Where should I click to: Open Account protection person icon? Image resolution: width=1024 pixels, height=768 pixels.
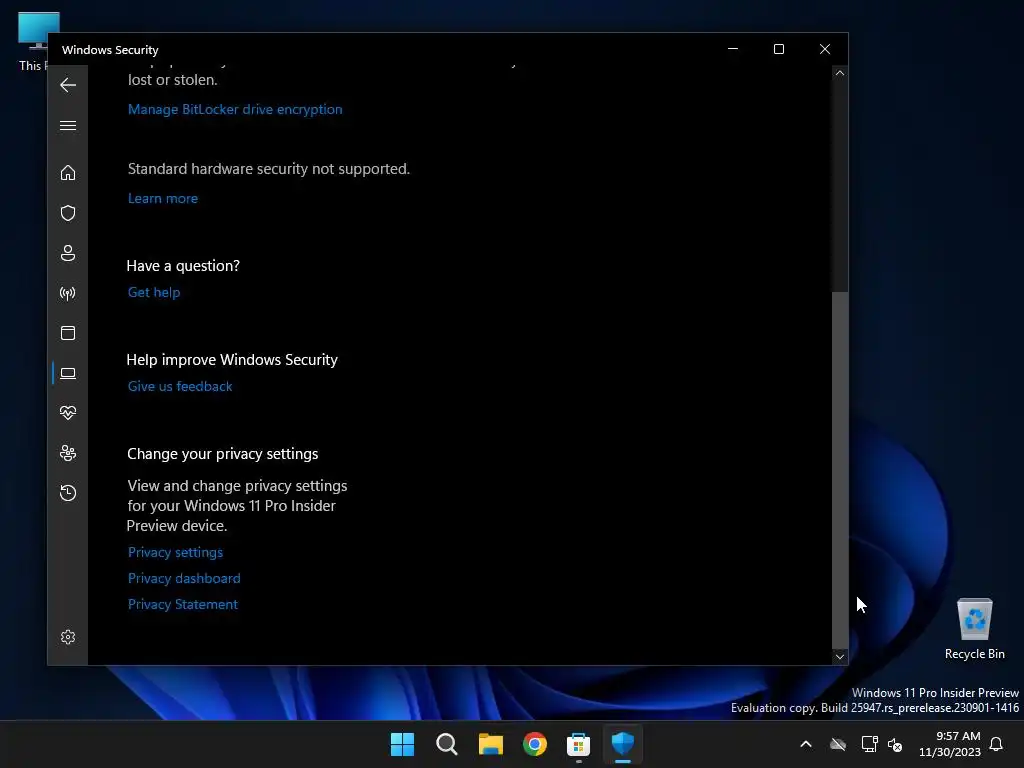tap(68, 253)
